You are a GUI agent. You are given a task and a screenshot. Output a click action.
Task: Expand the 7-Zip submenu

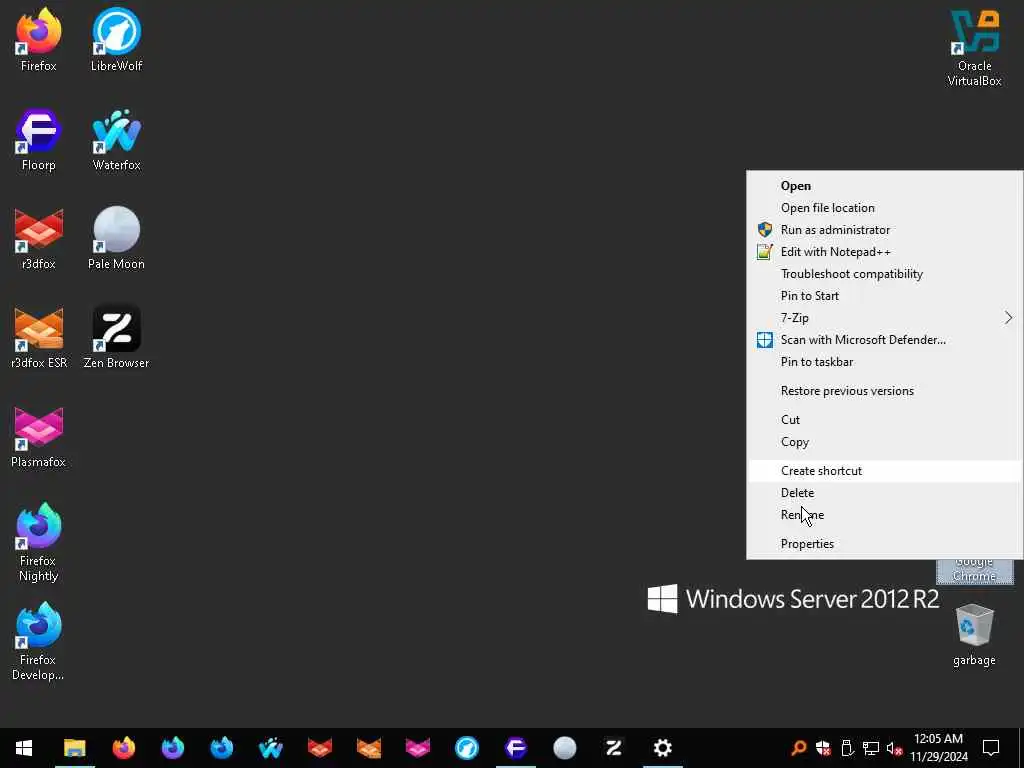pos(884,318)
